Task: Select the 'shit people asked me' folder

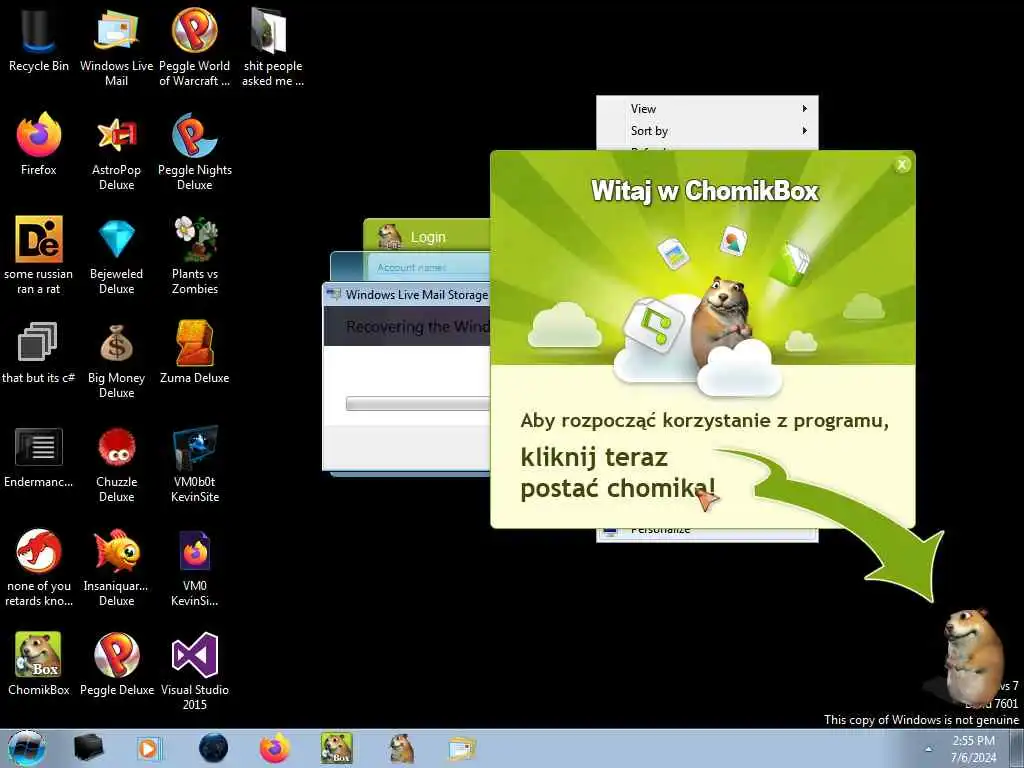Action: 273,46
